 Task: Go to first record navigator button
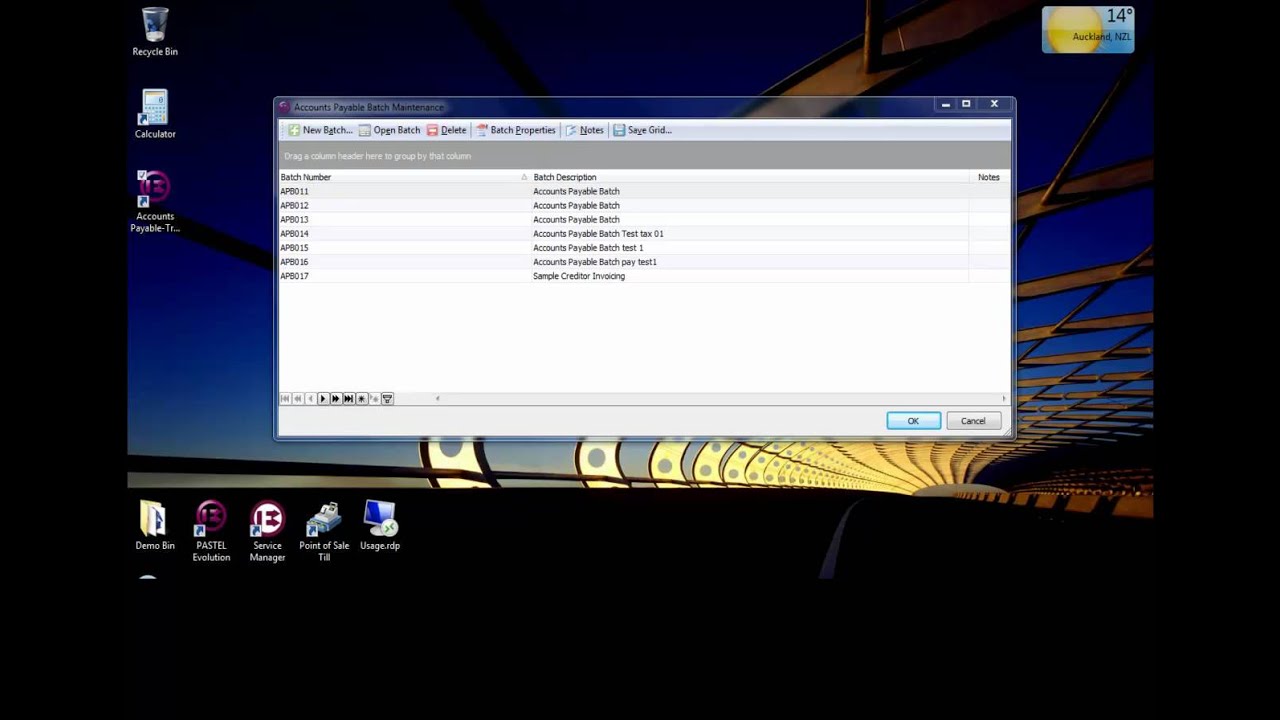click(x=285, y=399)
